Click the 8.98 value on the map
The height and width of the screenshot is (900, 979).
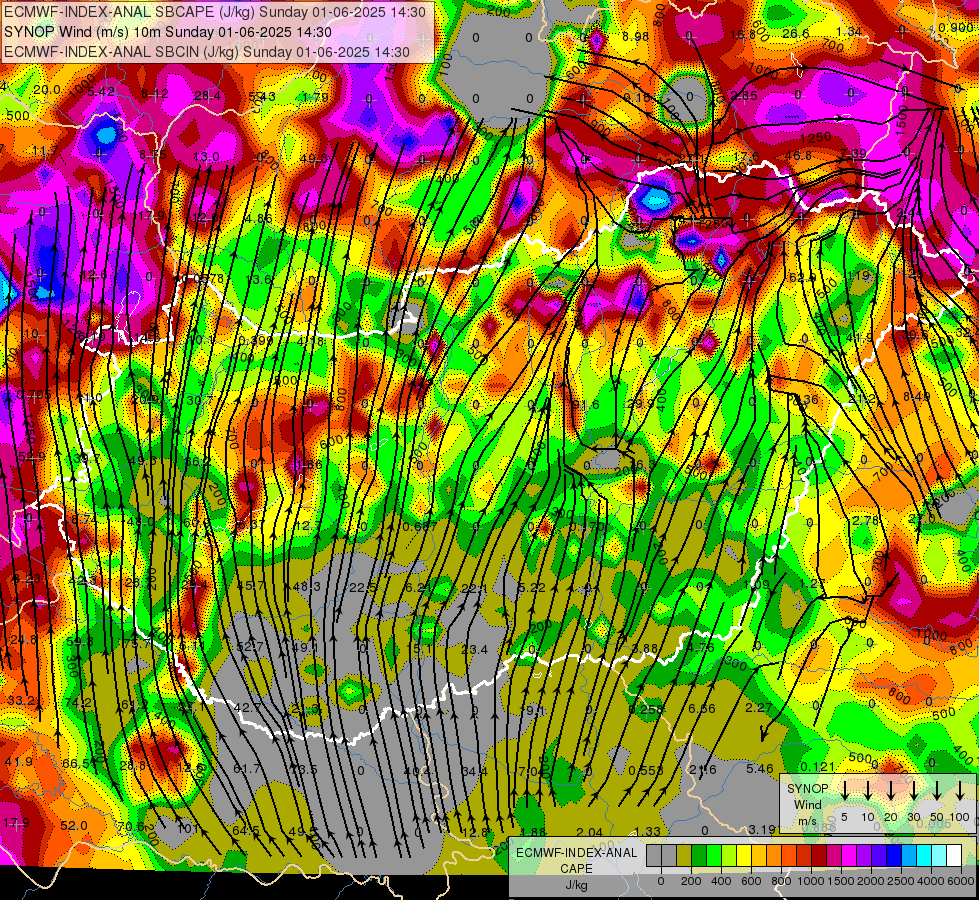(x=636, y=37)
